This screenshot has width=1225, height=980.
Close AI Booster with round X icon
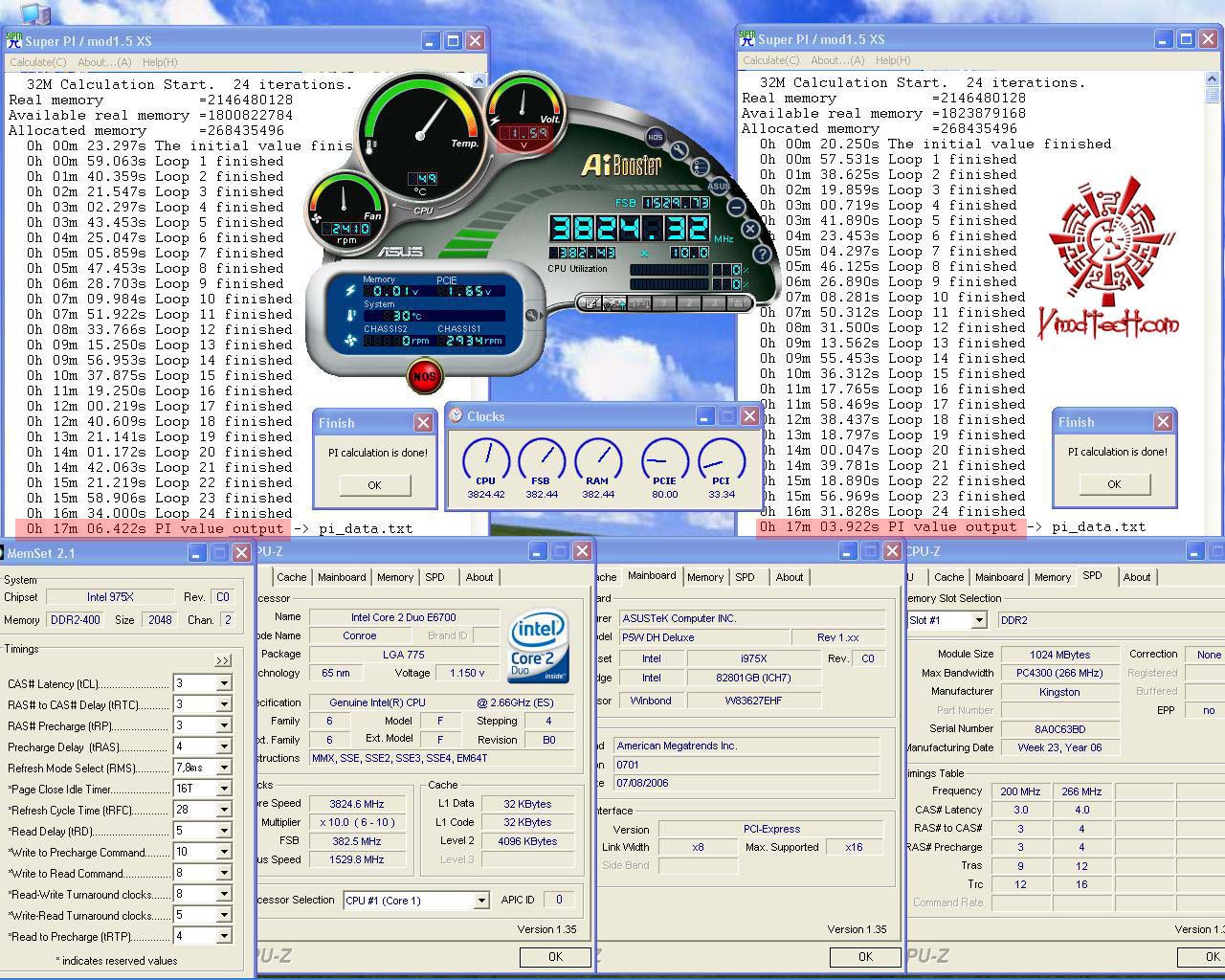point(750,229)
